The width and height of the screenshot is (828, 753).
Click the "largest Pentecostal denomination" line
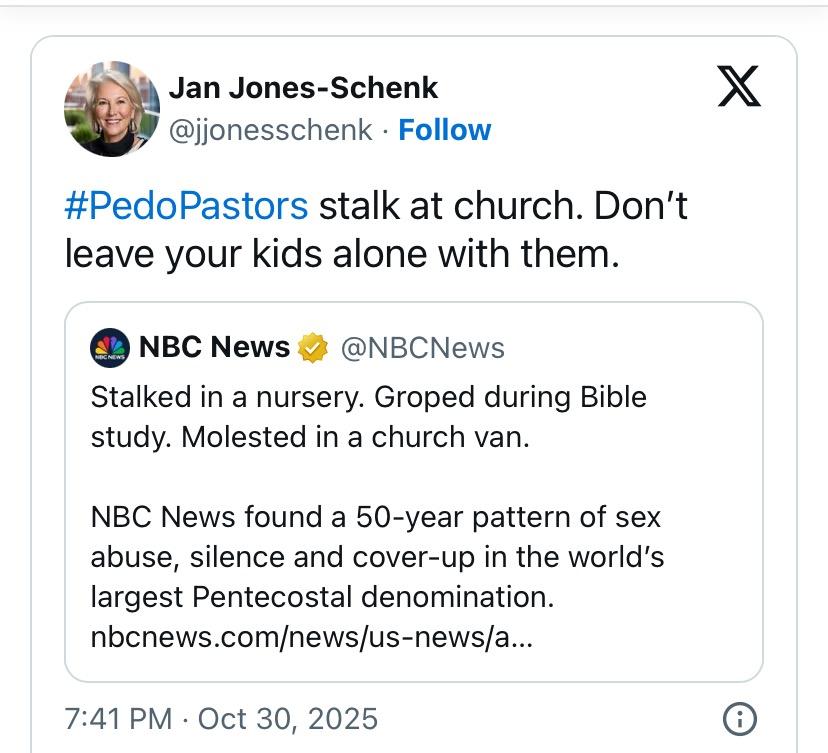click(x=322, y=597)
